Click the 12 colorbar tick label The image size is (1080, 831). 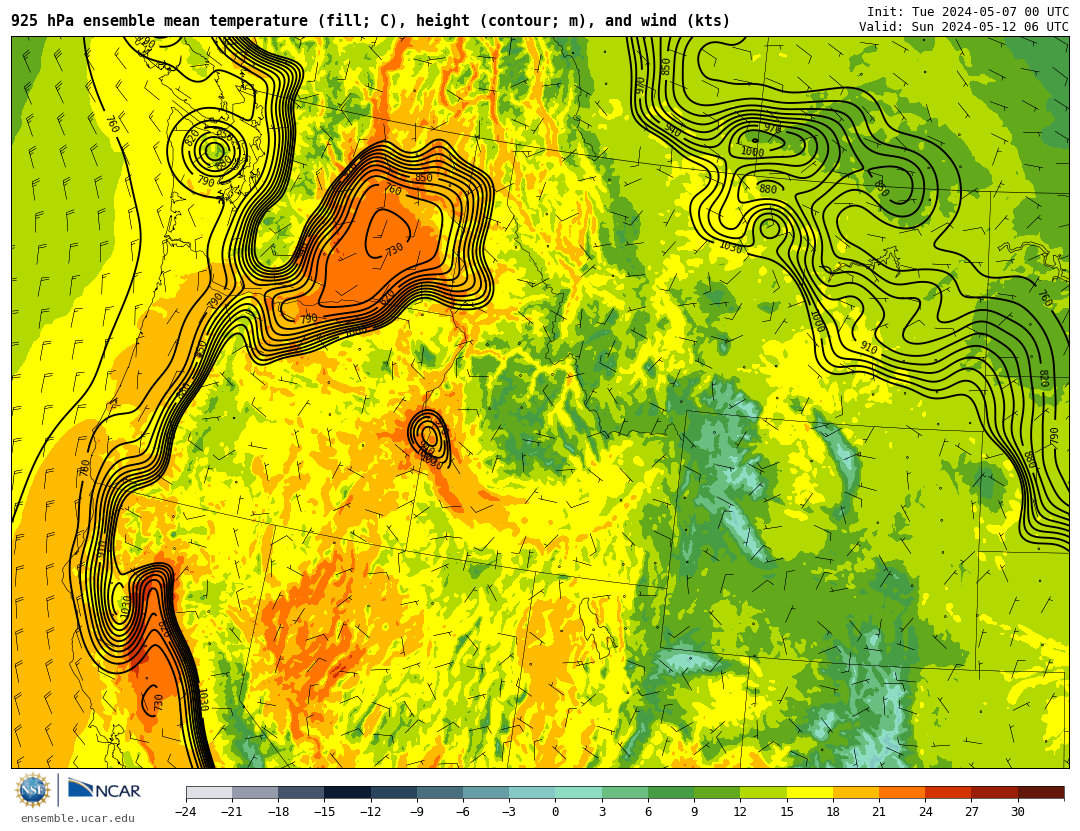[740, 812]
